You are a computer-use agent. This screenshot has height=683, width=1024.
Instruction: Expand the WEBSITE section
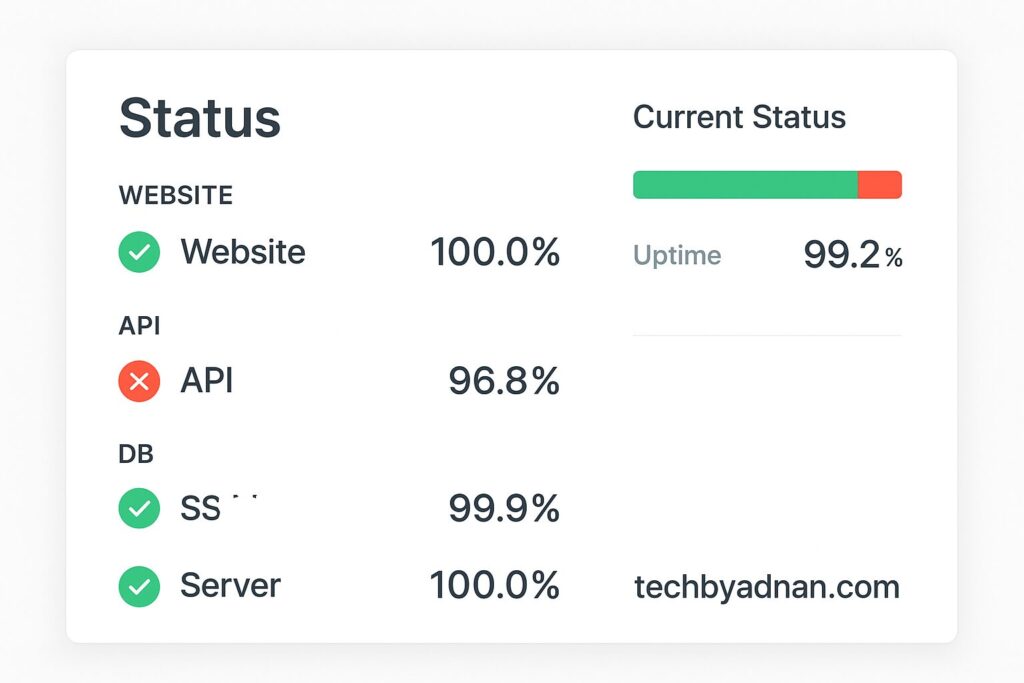pyautogui.click(x=176, y=195)
